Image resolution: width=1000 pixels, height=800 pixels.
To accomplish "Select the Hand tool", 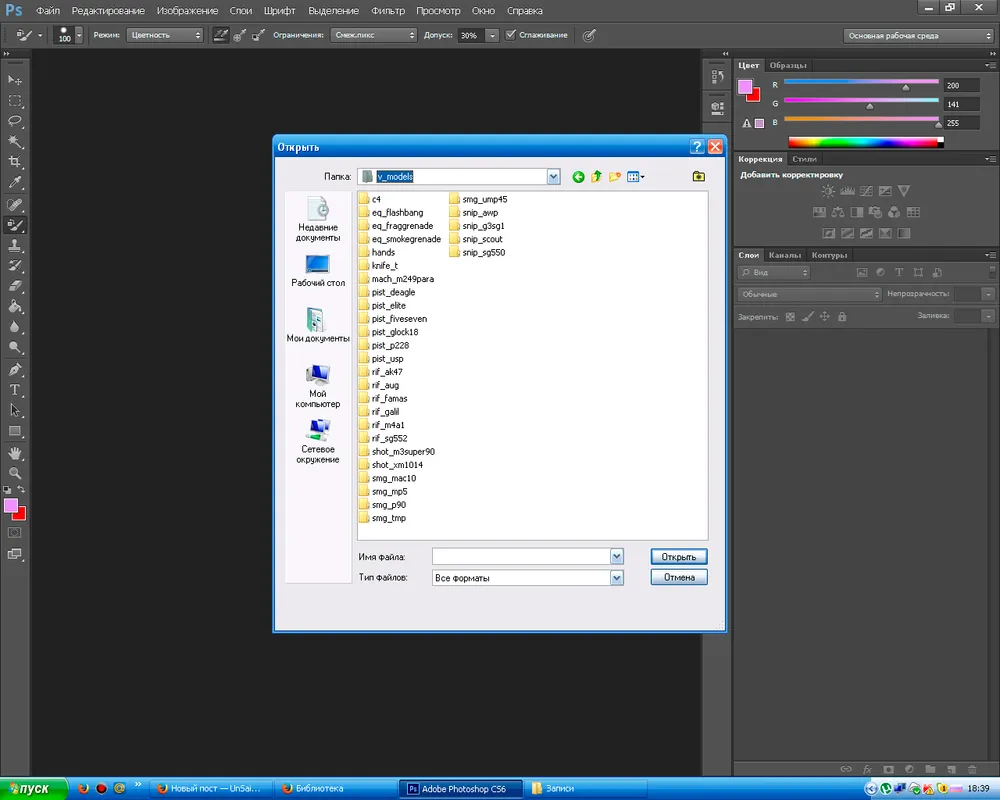I will coord(15,452).
